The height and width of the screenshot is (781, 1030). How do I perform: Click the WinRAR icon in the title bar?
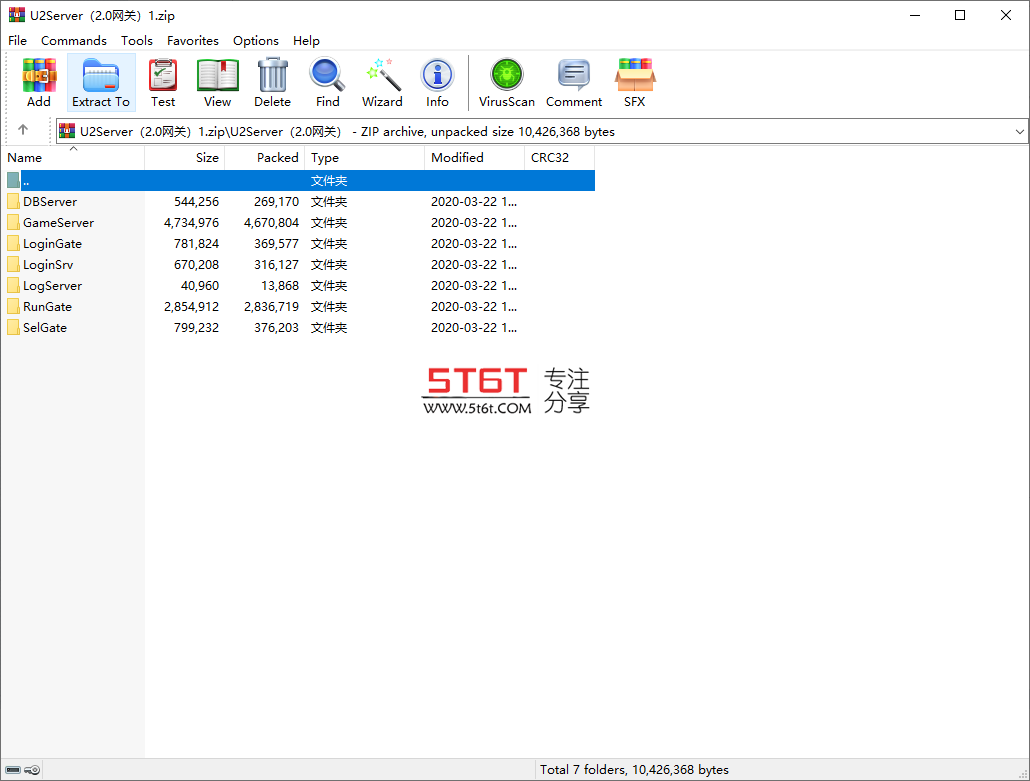pos(16,15)
